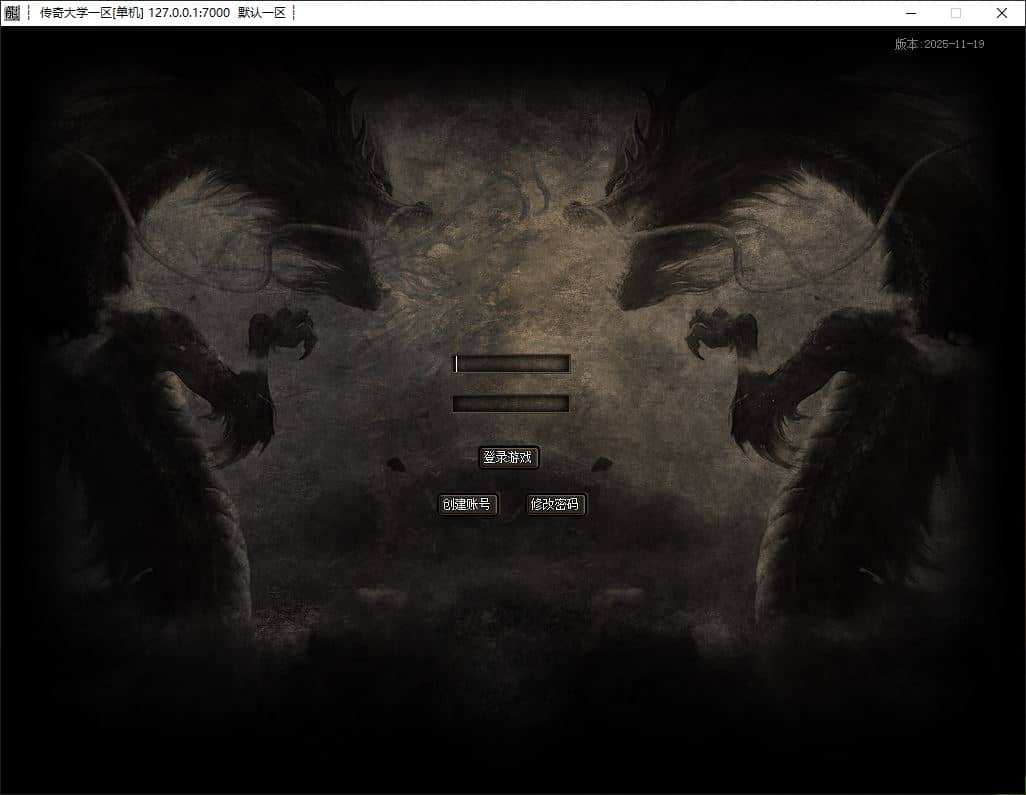Focus the upper account name input field
The width and height of the screenshot is (1026, 795).
click(x=512, y=364)
